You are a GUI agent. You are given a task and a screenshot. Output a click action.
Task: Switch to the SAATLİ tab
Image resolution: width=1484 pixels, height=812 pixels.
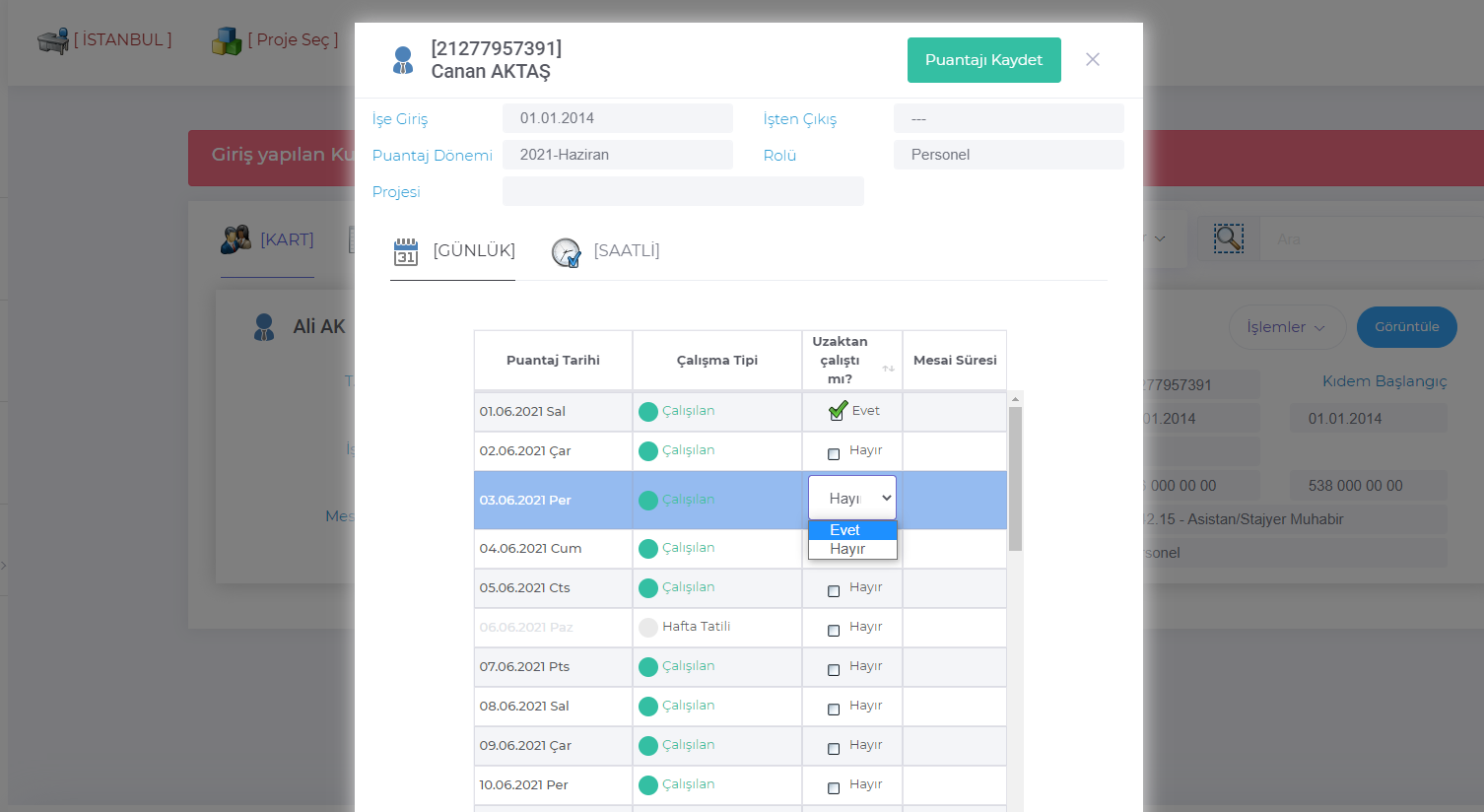point(626,250)
